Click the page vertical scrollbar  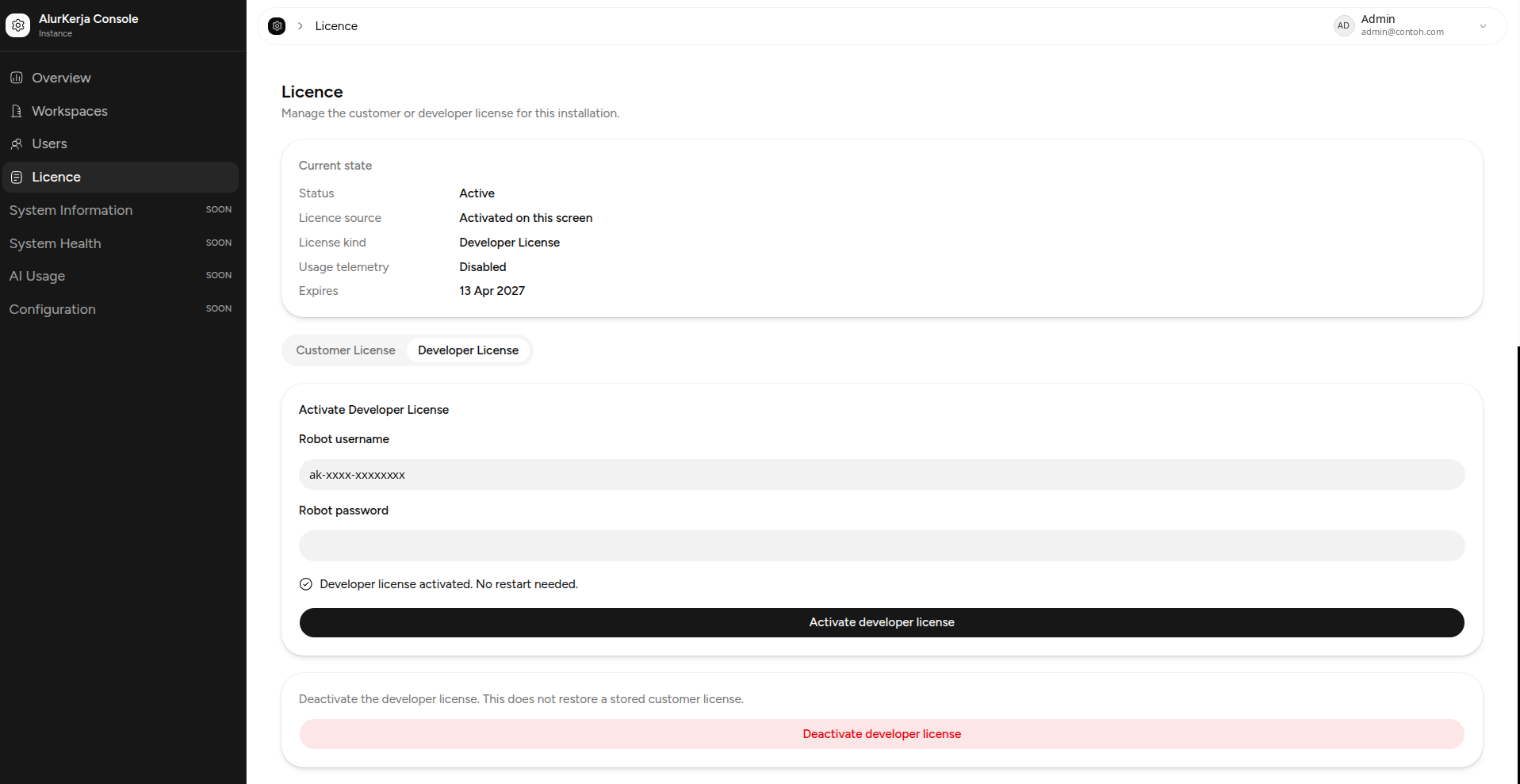pyautogui.click(x=1518, y=564)
